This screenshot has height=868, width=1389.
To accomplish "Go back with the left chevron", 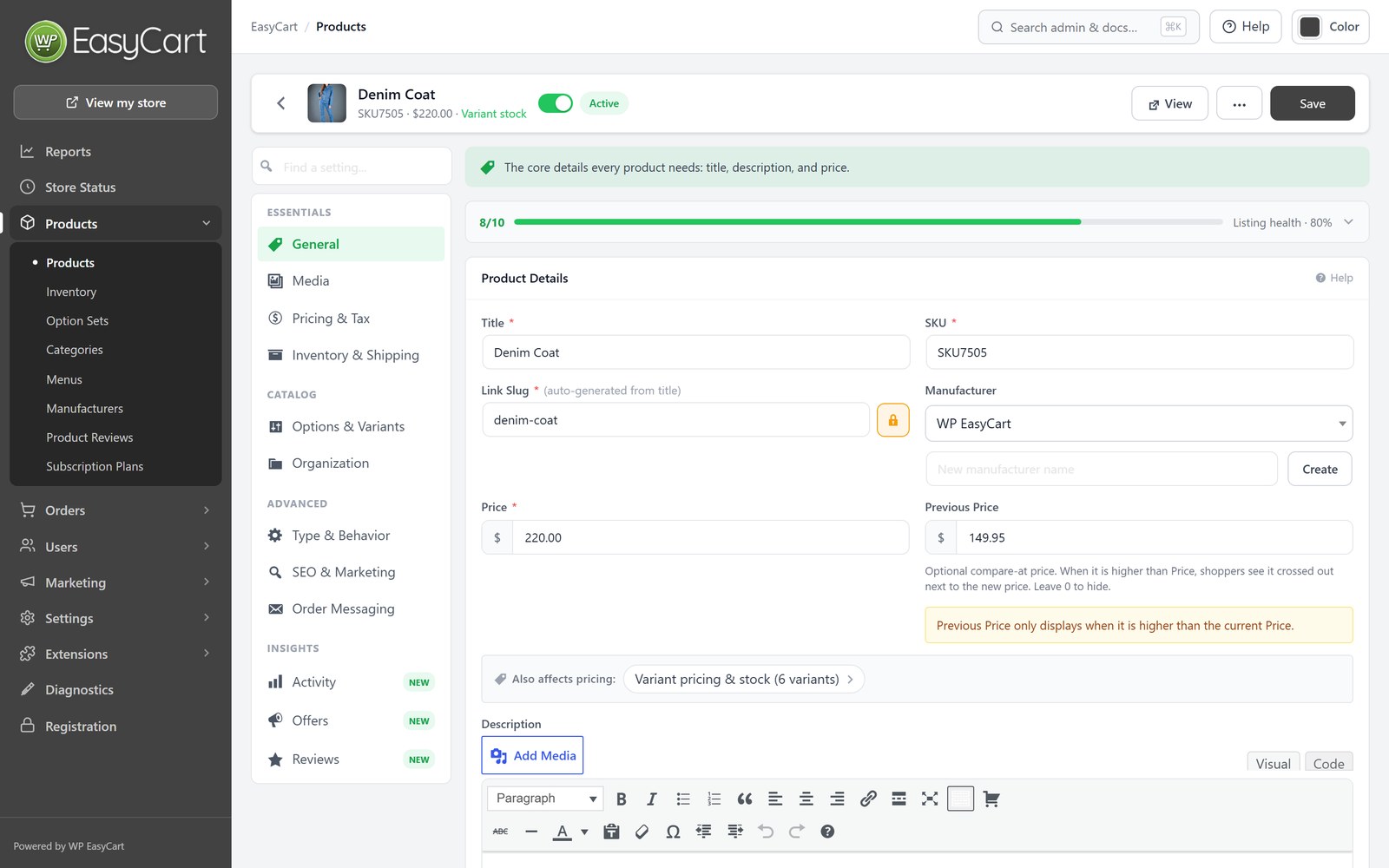I will point(281,103).
